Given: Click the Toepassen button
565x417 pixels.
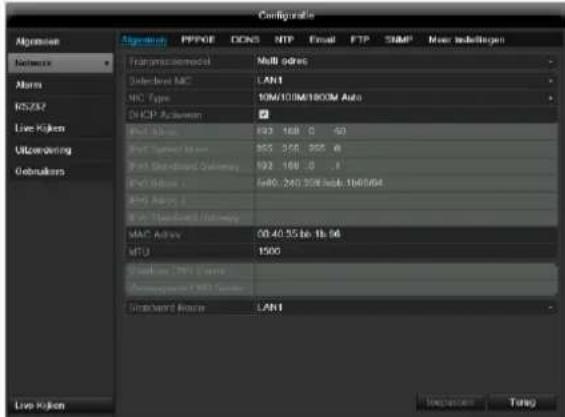Looking at the screenshot, I should (450, 402).
